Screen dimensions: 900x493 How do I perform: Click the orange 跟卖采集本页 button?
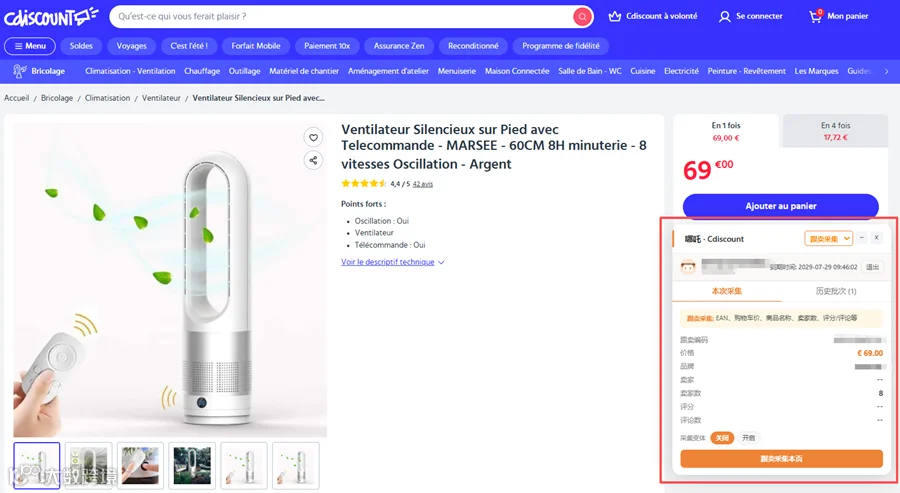[x=781, y=459]
